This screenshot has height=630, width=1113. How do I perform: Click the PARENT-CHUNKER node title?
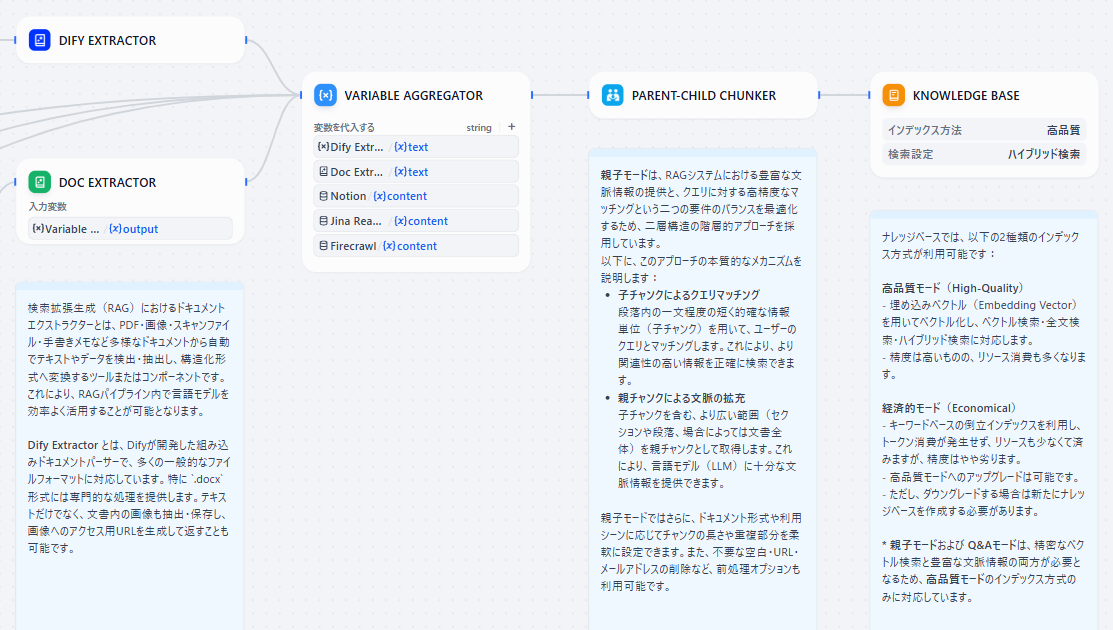(703, 96)
